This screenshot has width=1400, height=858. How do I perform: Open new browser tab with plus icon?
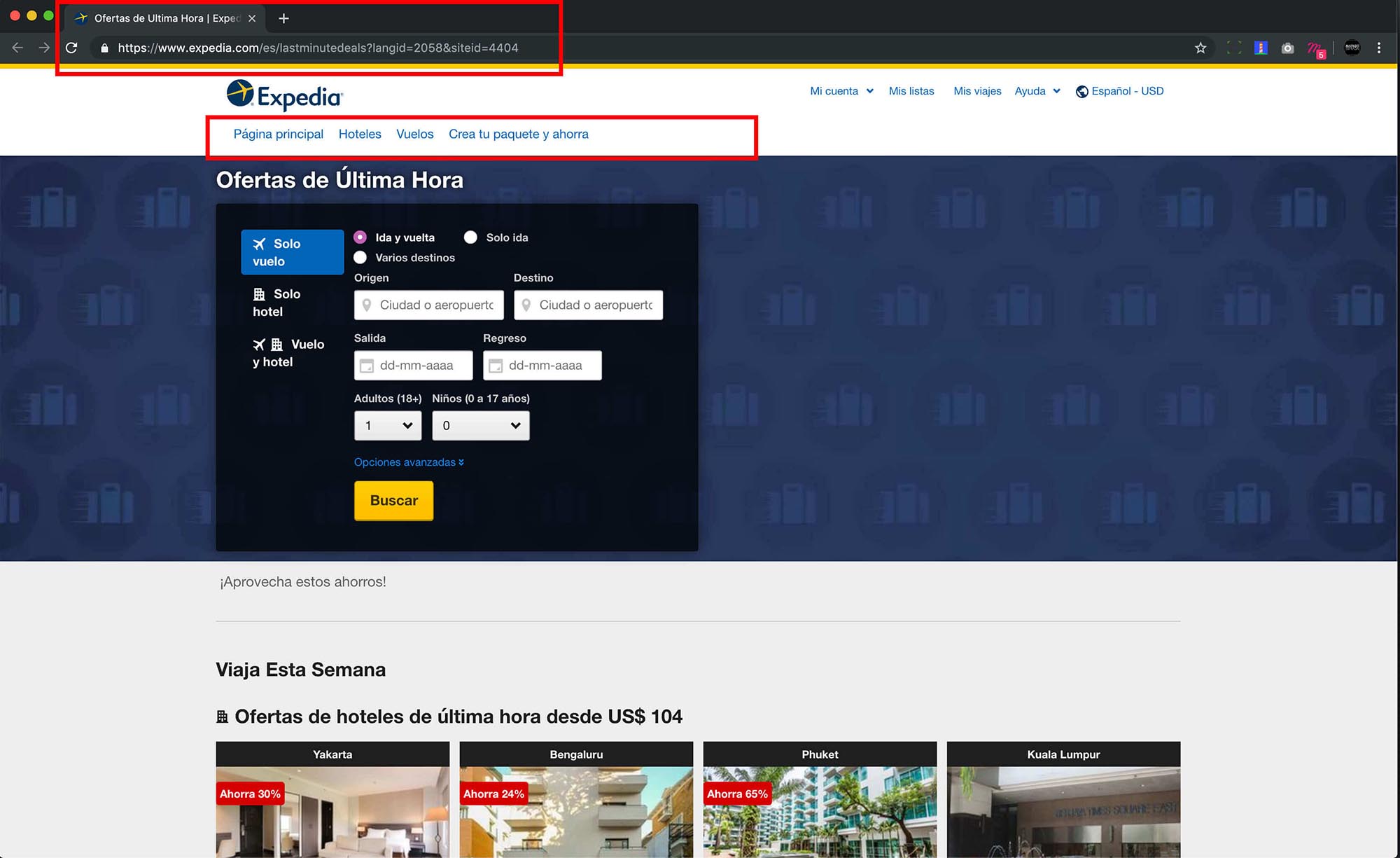283,18
